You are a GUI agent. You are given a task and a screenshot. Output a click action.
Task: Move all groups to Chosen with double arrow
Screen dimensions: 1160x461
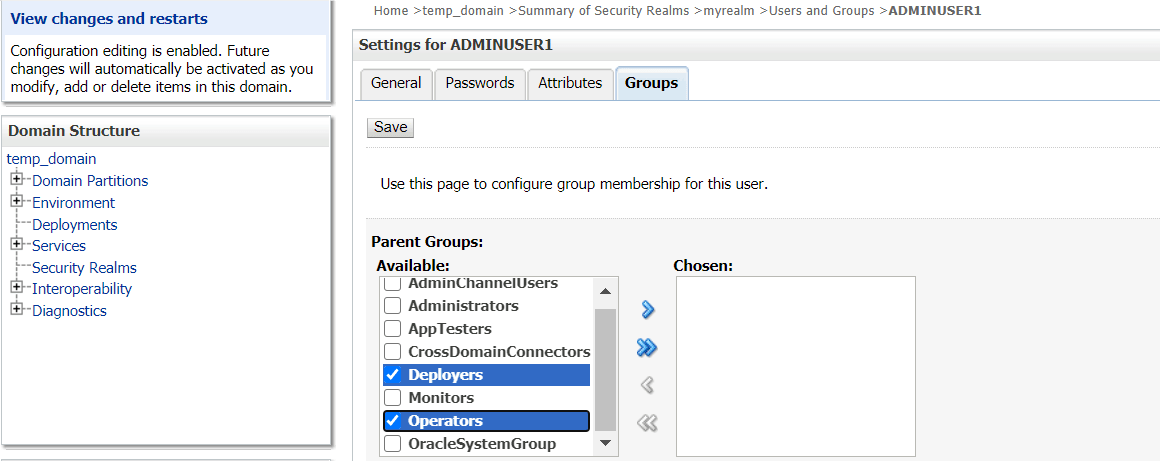coord(647,347)
